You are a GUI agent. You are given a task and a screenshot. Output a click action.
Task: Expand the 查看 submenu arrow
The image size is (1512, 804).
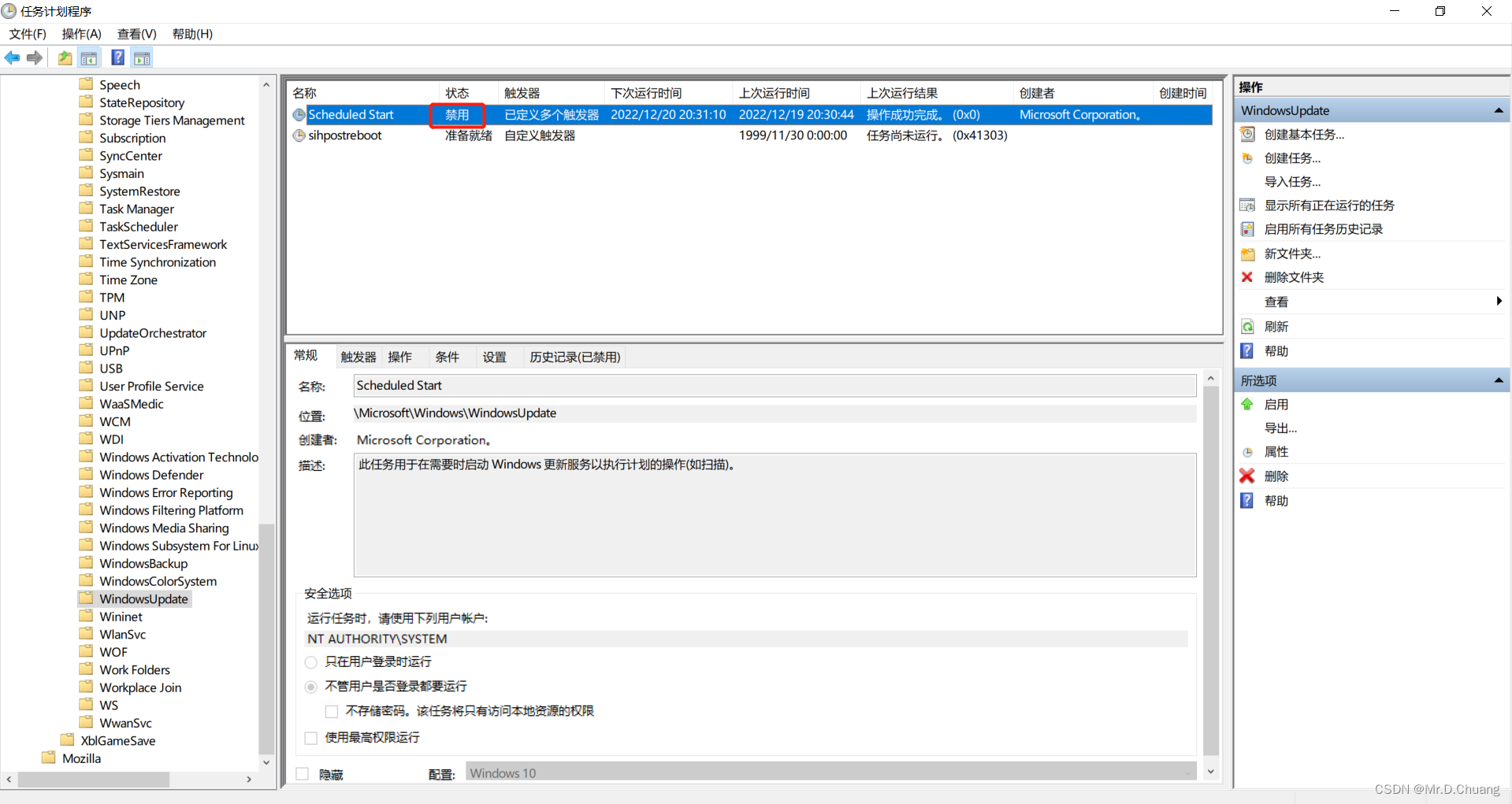(1499, 302)
